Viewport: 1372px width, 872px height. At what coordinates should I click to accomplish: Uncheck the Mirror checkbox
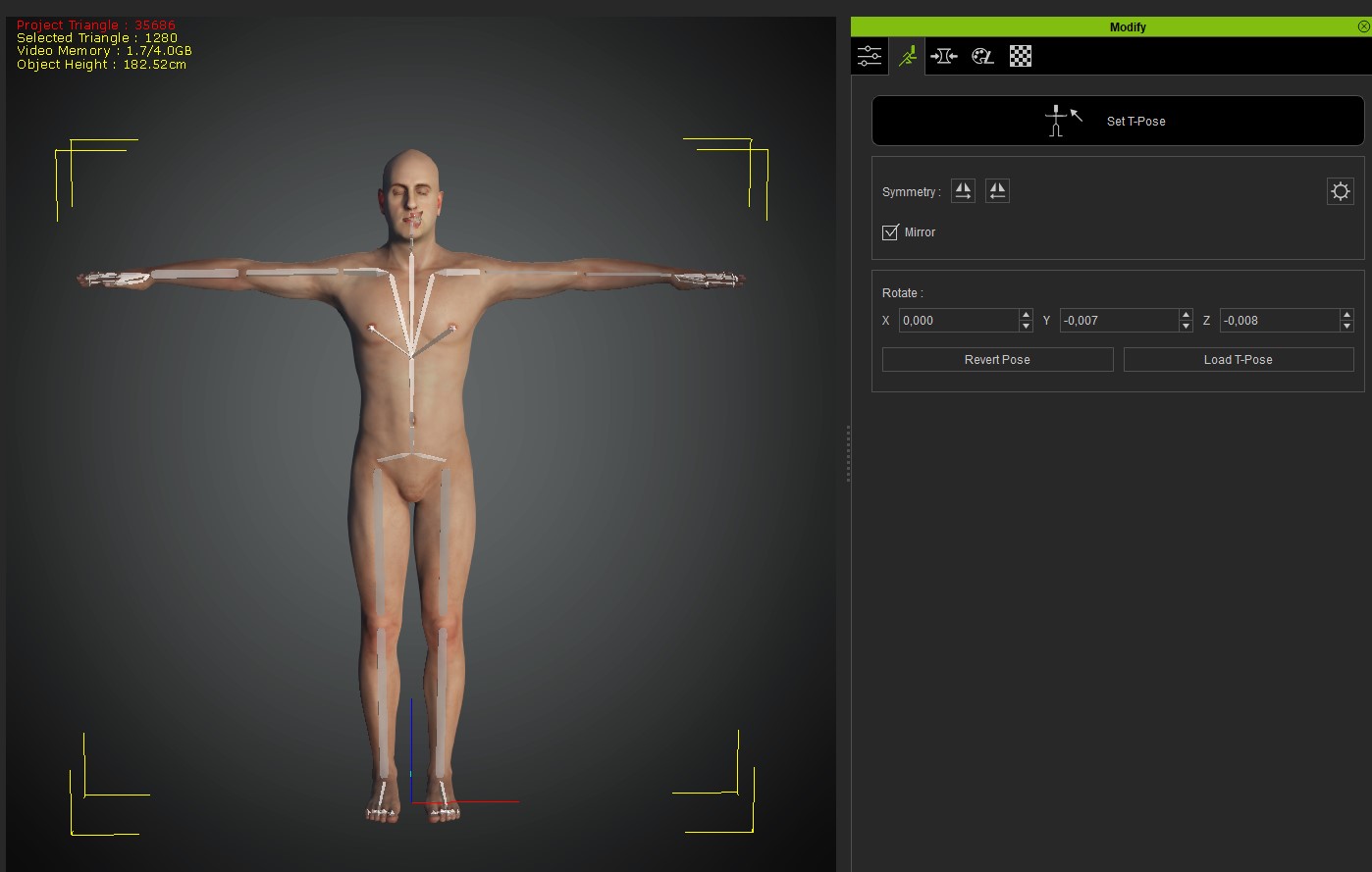coord(891,232)
